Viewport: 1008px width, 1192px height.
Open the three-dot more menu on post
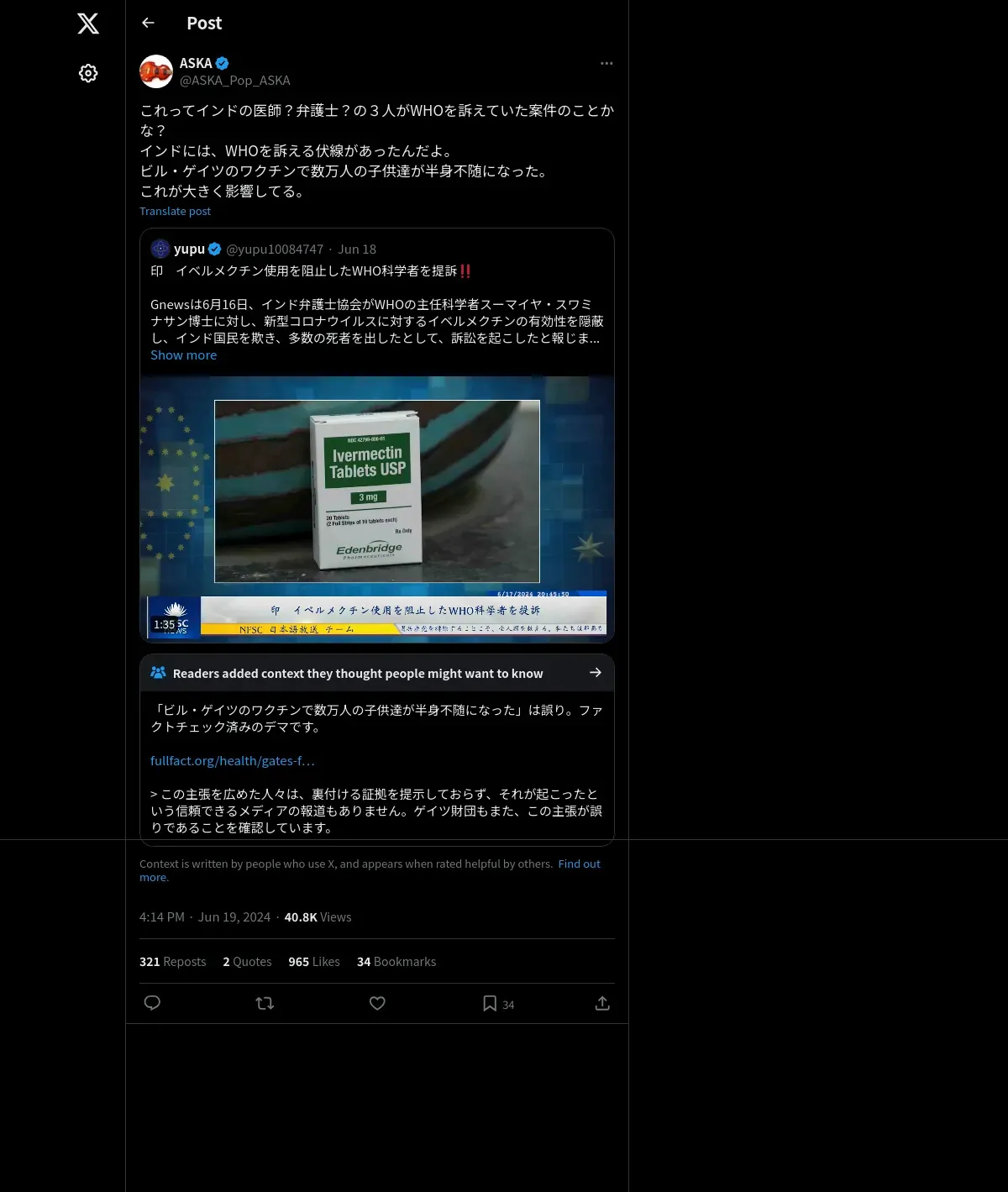(606, 63)
